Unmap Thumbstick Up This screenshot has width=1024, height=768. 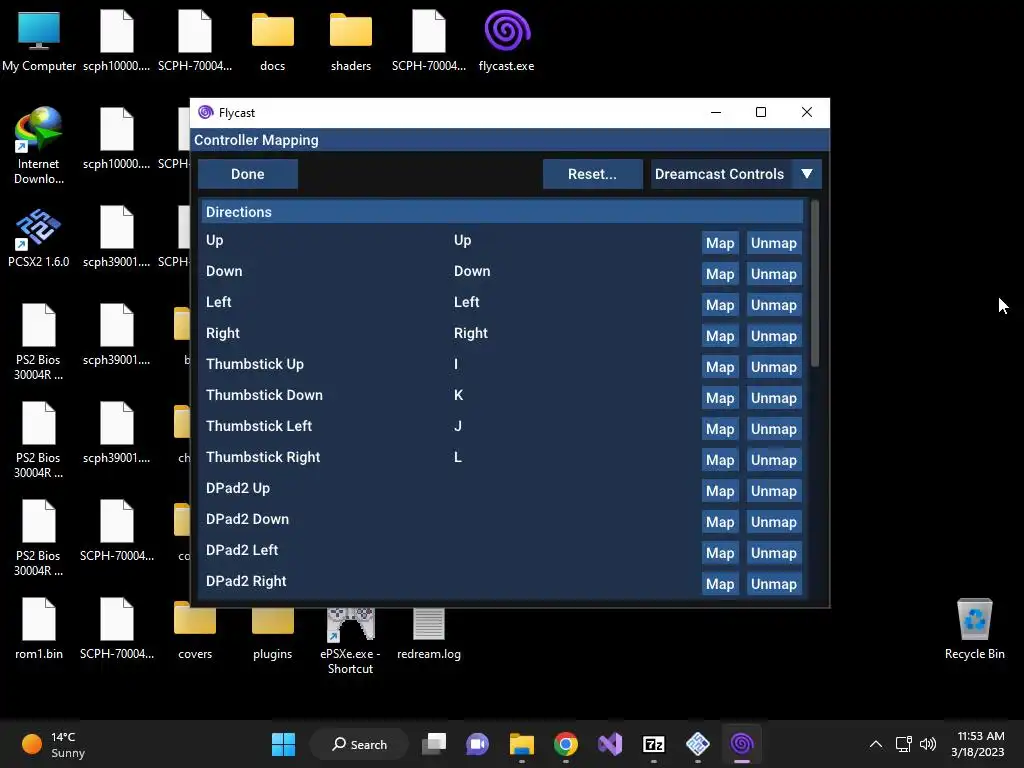coord(773,367)
